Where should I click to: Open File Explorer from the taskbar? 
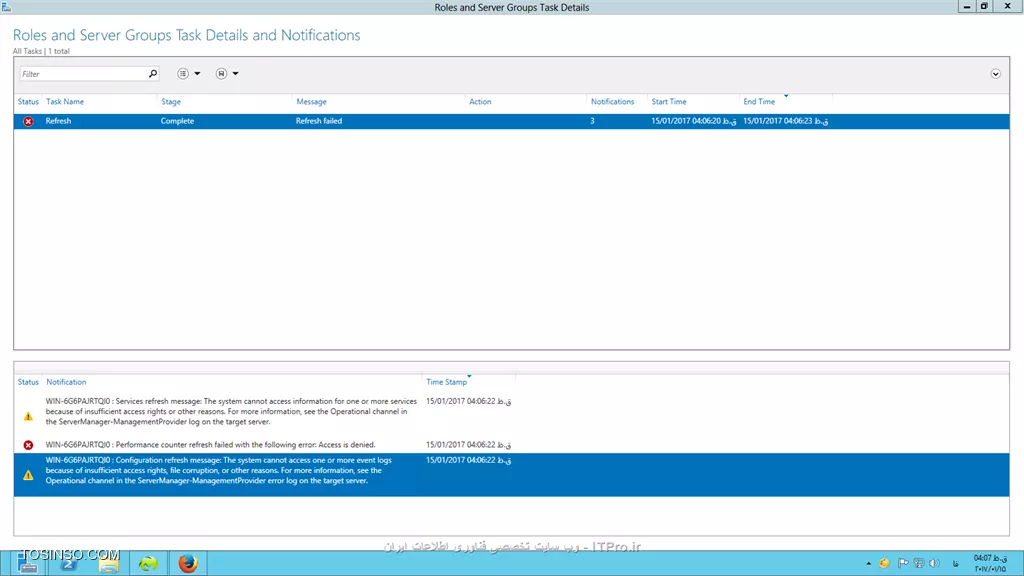click(108, 563)
